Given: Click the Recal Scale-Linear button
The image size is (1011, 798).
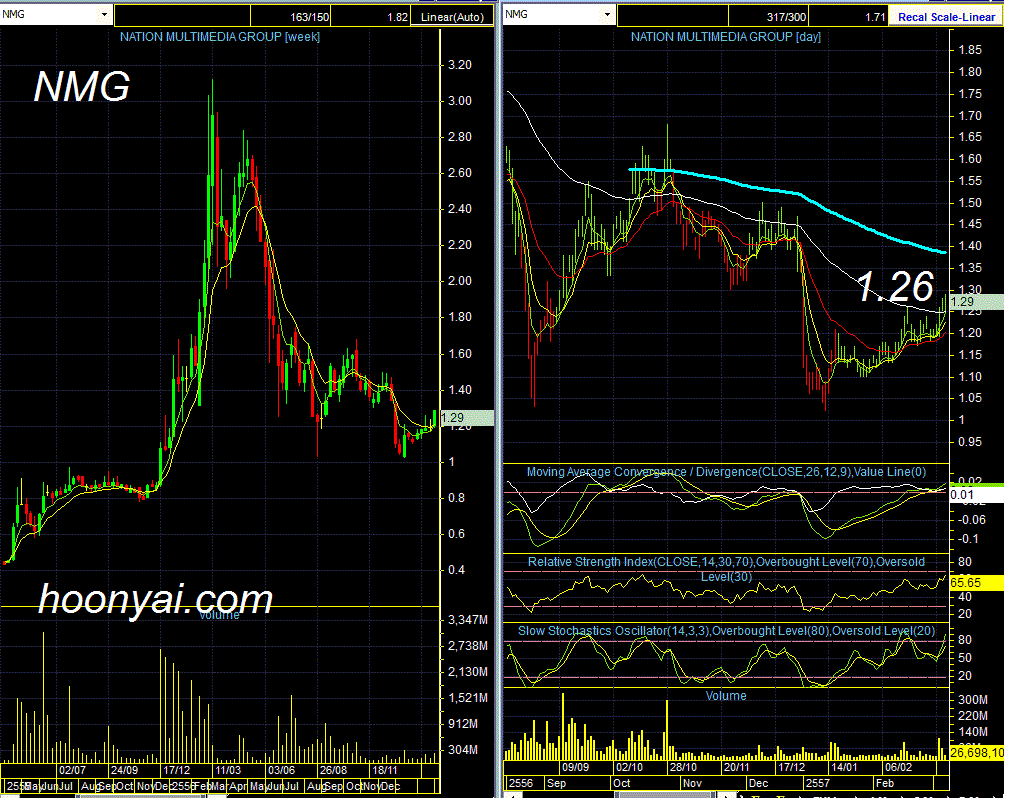Looking at the screenshot, I should (x=946, y=17).
